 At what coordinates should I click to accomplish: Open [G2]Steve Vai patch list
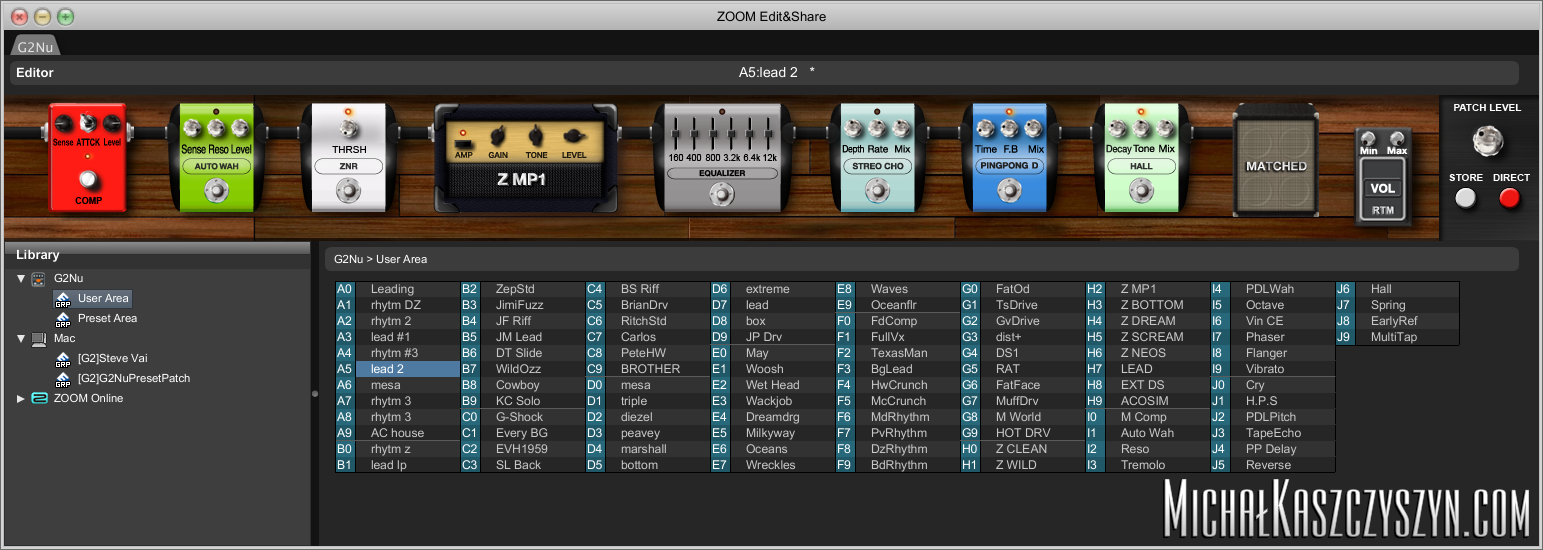coord(112,358)
